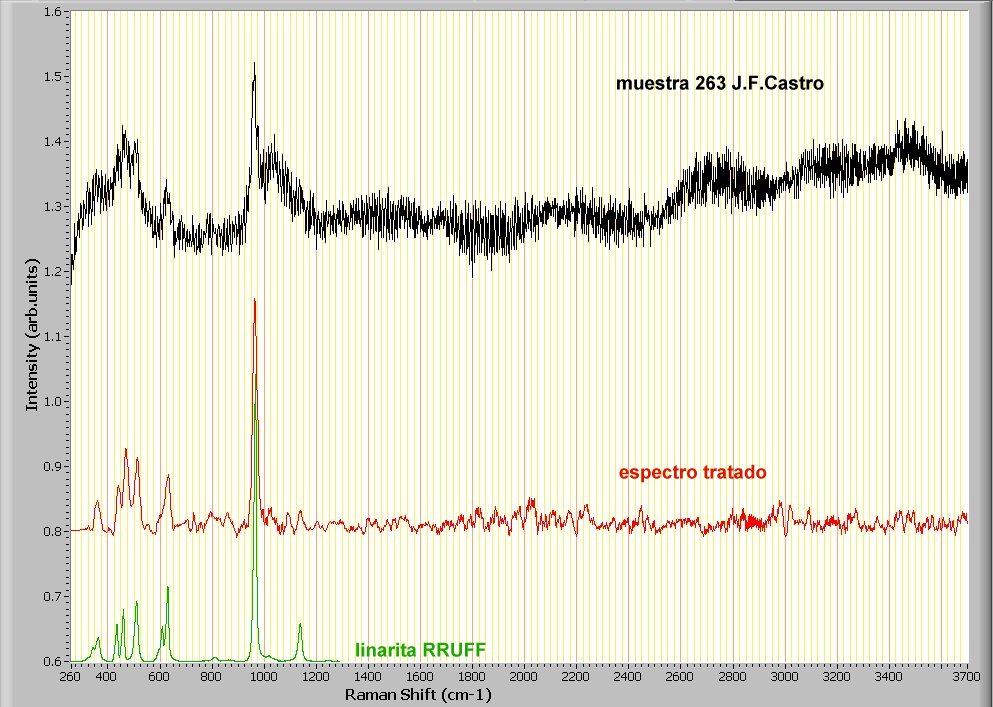Screen dimensions: 993x707
Task: Click the 600 tick label on x-axis
Action: pyautogui.click(x=159, y=677)
